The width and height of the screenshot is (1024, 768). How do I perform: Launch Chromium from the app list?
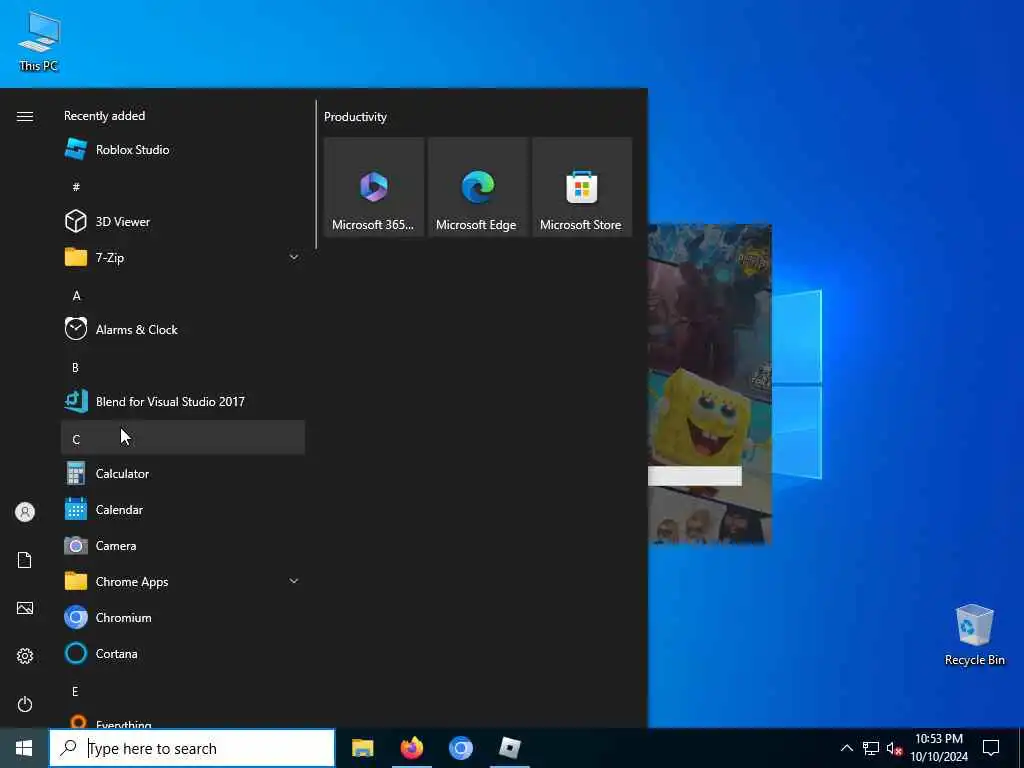point(183,617)
